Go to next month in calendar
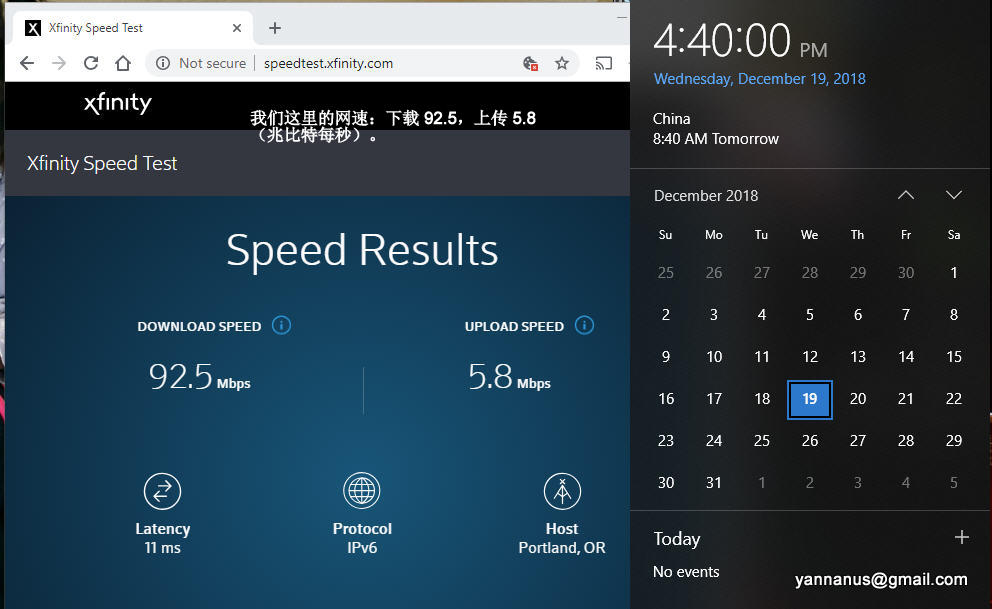The image size is (992, 609). pyautogui.click(x=953, y=195)
